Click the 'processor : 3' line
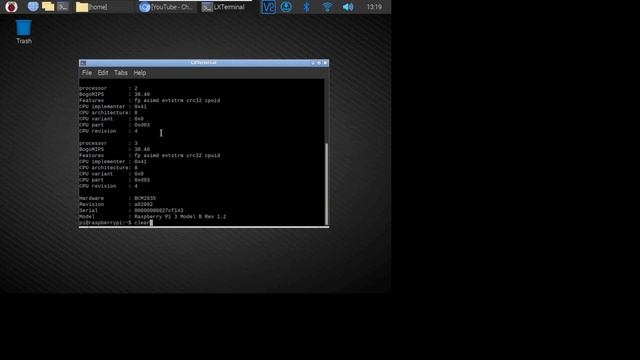640x360 pixels. tap(108, 143)
